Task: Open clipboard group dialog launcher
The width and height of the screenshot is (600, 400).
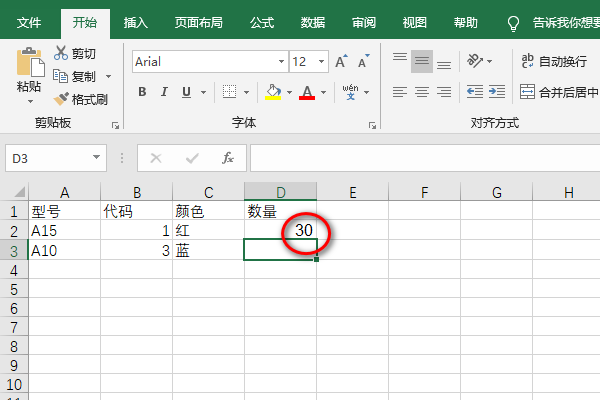Action: [115, 125]
